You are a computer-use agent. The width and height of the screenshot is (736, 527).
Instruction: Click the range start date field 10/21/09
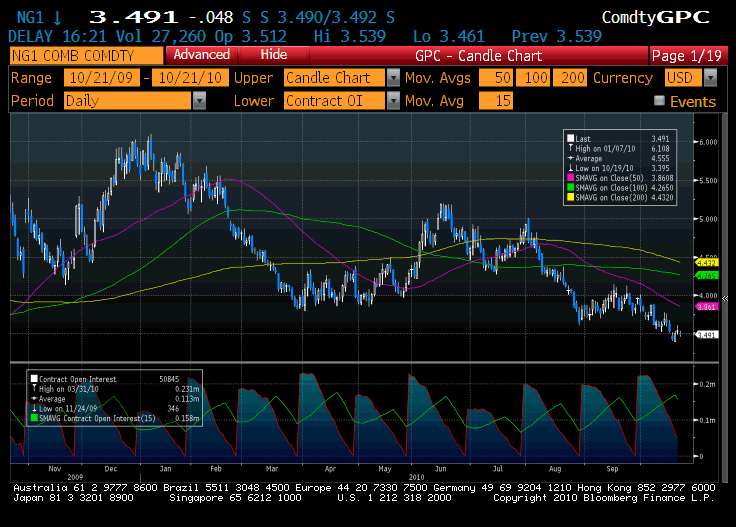point(101,77)
